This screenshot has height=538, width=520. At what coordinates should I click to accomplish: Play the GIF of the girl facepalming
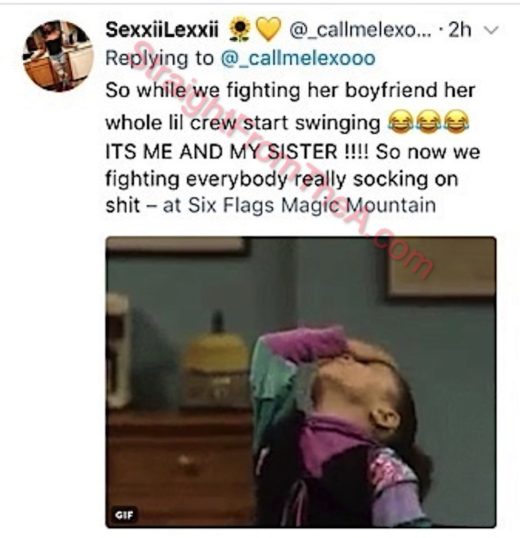point(301,382)
